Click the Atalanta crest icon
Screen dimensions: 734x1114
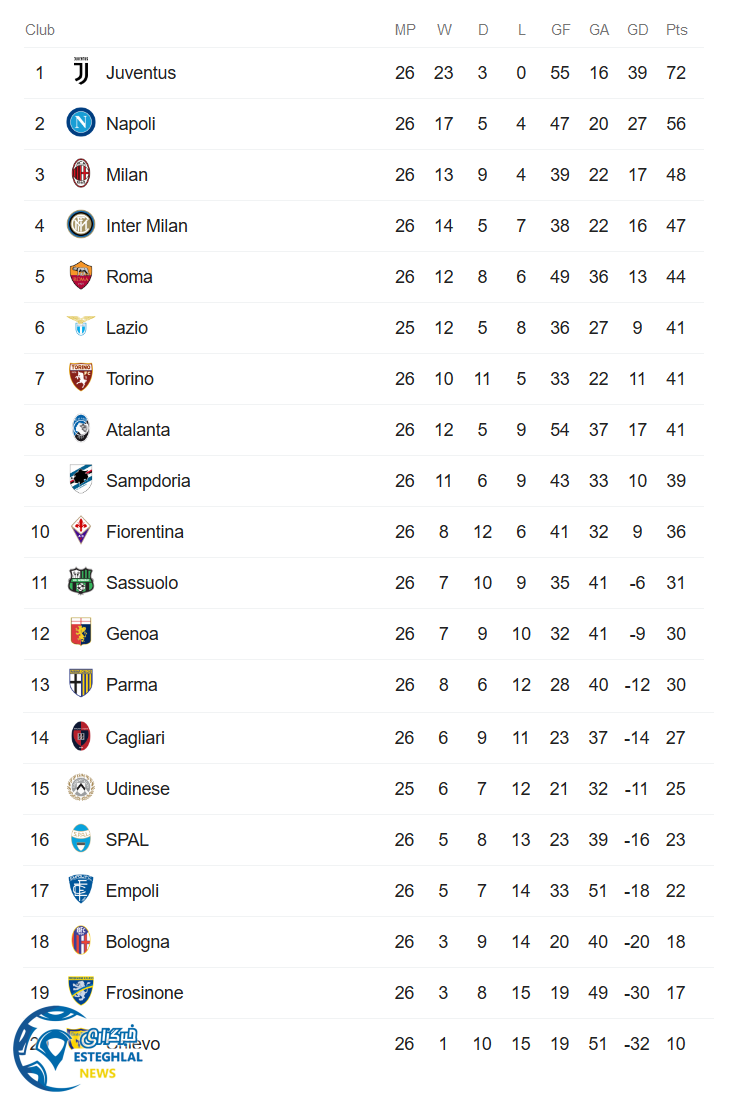click(x=81, y=430)
